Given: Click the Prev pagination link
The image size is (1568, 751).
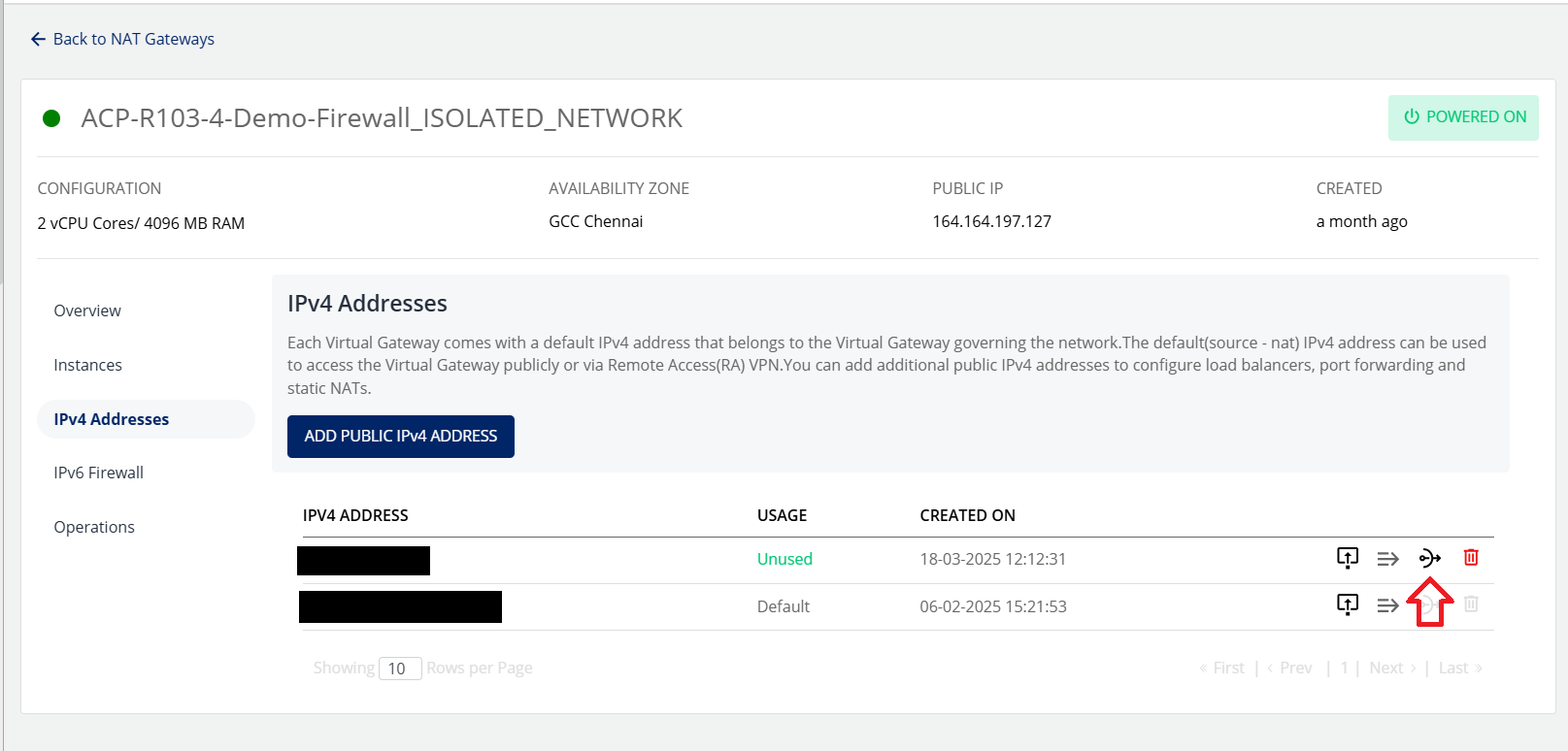Looking at the screenshot, I should [x=1289, y=668].
